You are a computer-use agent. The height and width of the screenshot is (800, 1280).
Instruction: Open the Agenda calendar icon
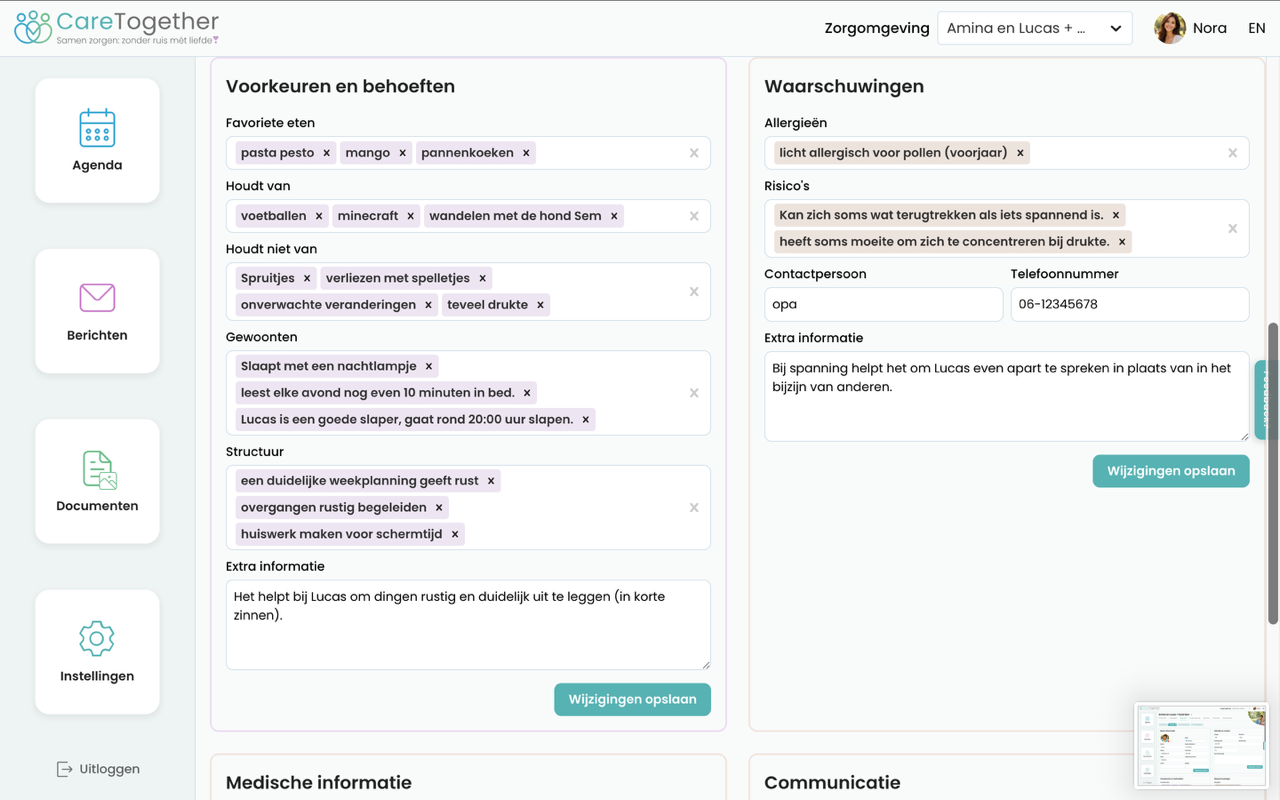pyautogui.click(x=97, y=128)
